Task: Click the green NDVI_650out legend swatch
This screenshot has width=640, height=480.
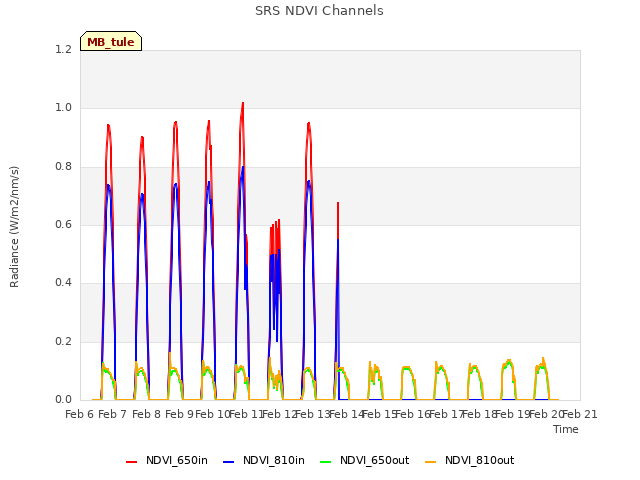Action: coord(326,462)
